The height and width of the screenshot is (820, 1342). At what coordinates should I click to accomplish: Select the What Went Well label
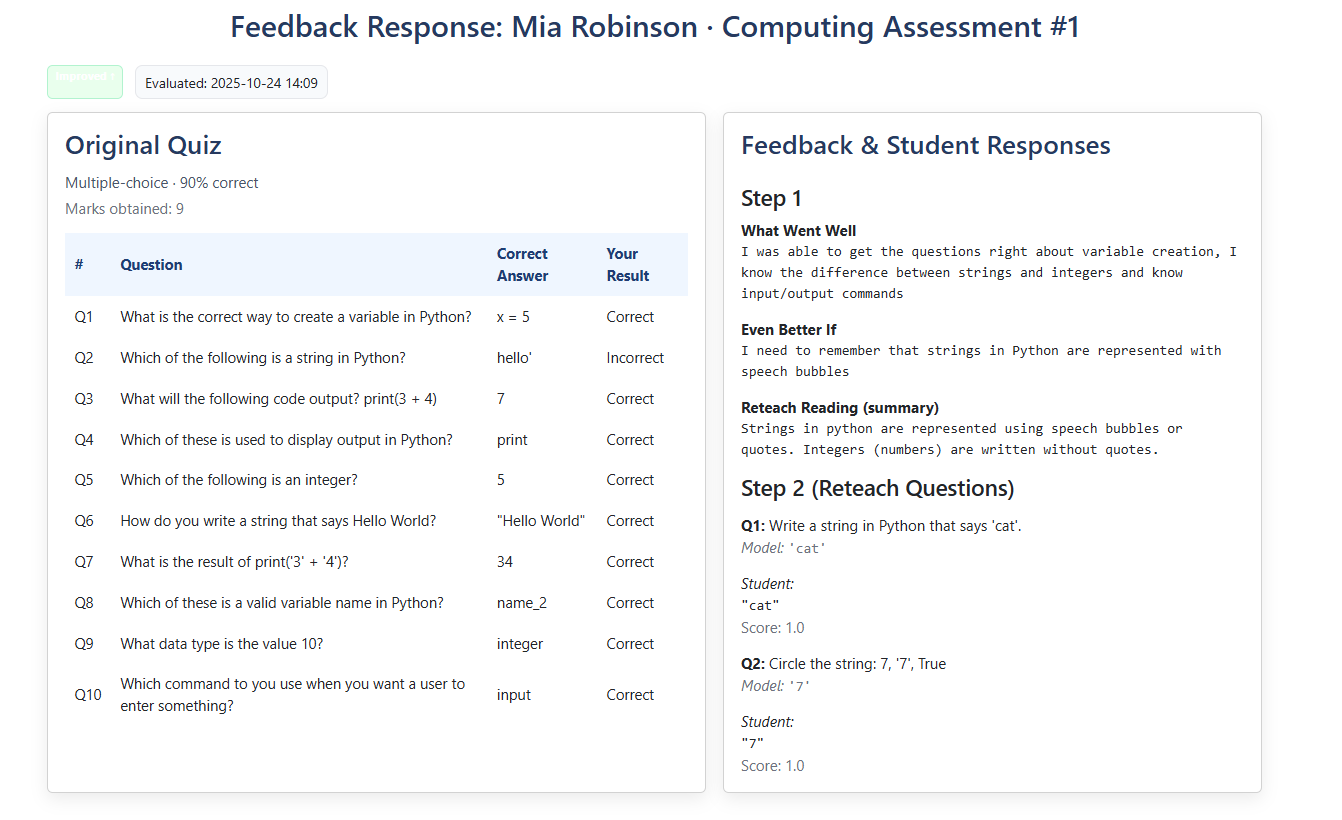tap(798, 231)
